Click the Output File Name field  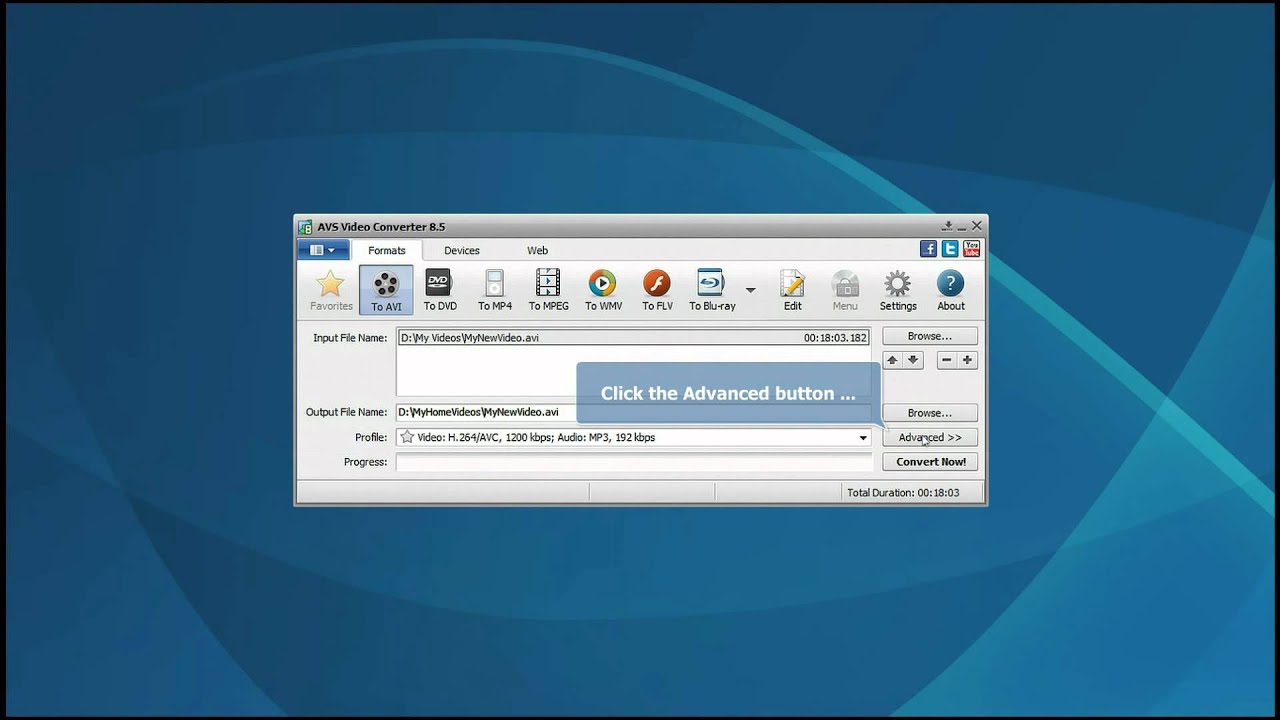(x=634, y=412)
